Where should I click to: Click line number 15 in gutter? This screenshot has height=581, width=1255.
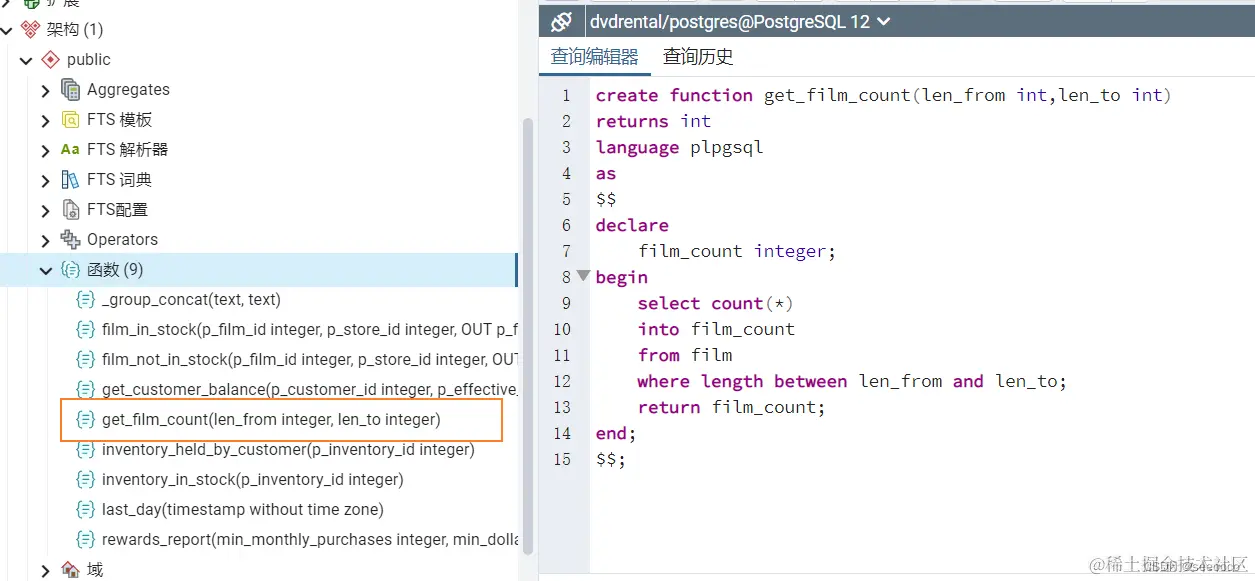561,459
